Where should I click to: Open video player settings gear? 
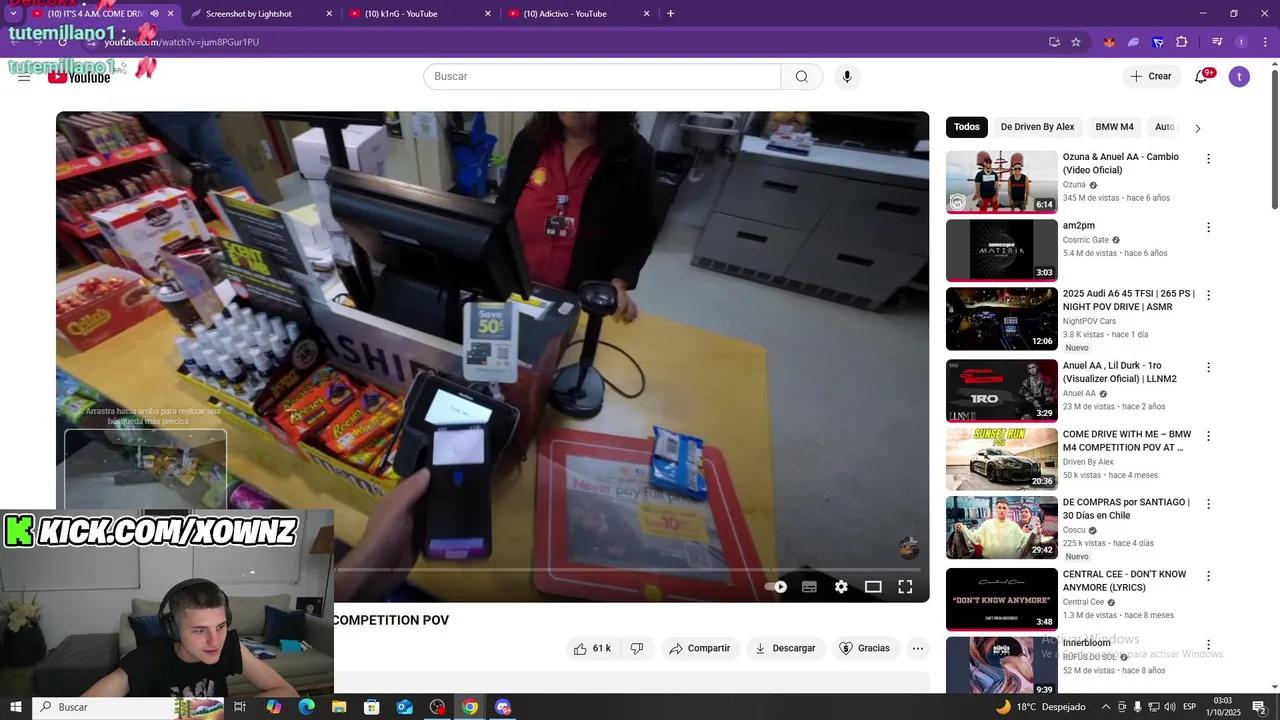point(841,587)
